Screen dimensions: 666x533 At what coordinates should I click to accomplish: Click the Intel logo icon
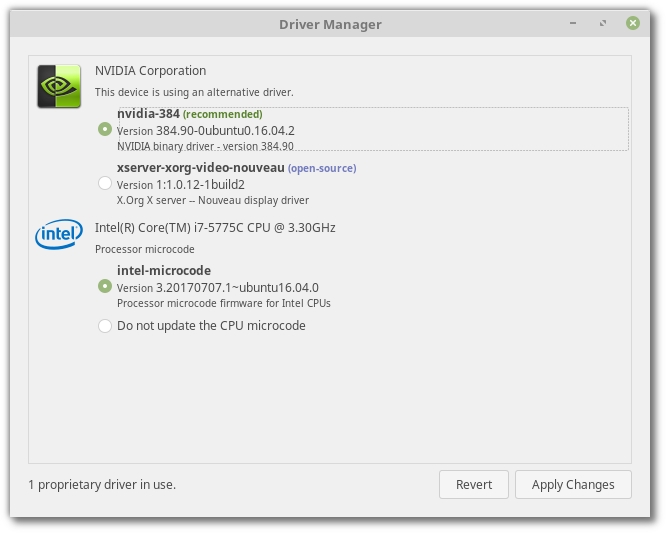pyautogui.click(x=59, y=234)
